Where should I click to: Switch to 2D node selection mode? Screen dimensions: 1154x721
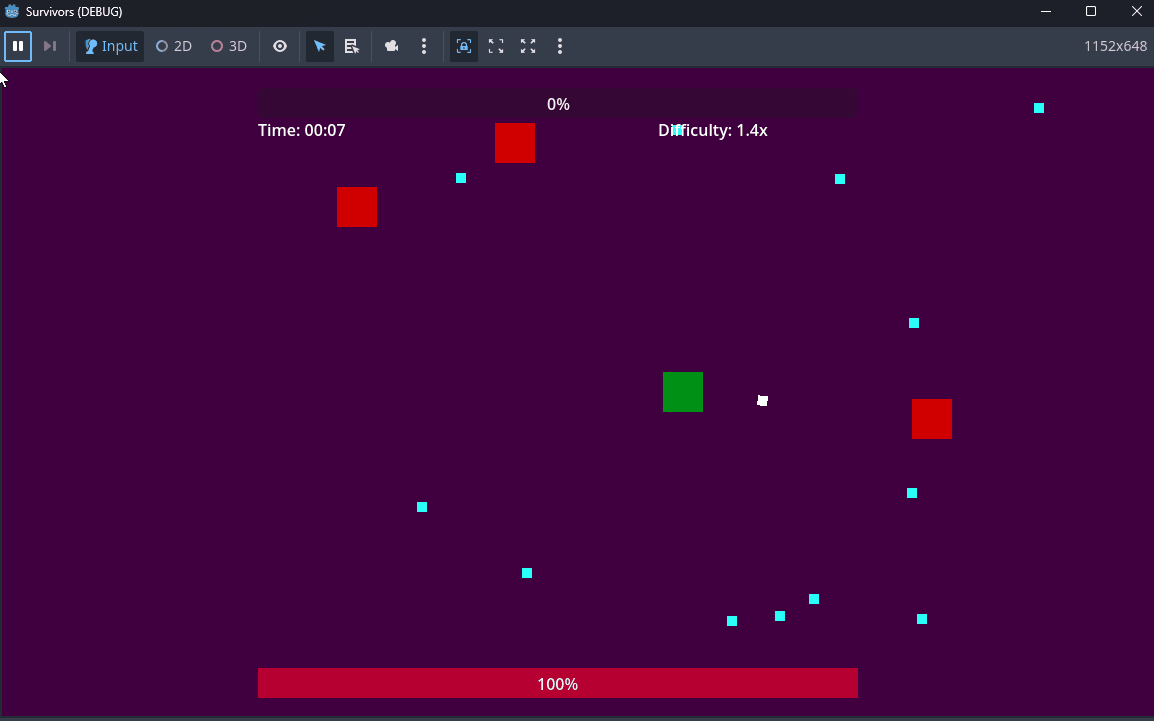(174, 46)
